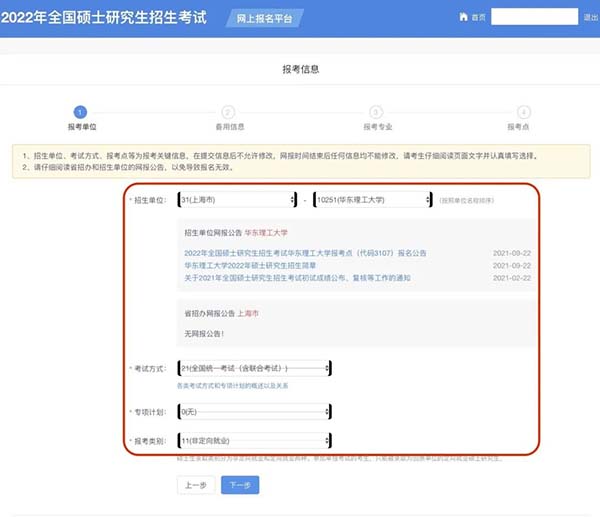Select step 2 备用信息 circle
Viewport: 600px width, 517px height.
click(x=228, y=112)
